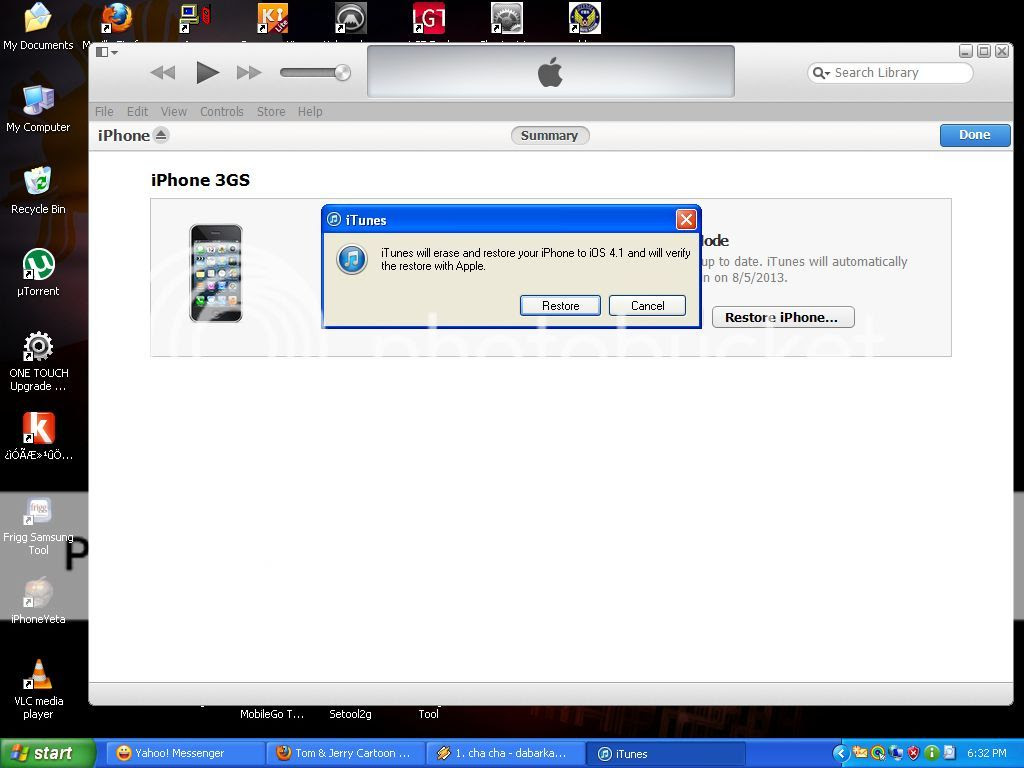This screenshot has height=768, width=1024.
Task: Open the Ki Lite desktop shortcut
Action: tap(272, 18)
